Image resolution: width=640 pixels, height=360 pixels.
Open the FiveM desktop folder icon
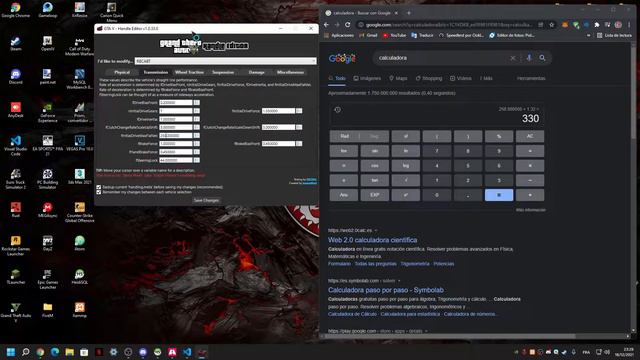(x=47, y=310)
